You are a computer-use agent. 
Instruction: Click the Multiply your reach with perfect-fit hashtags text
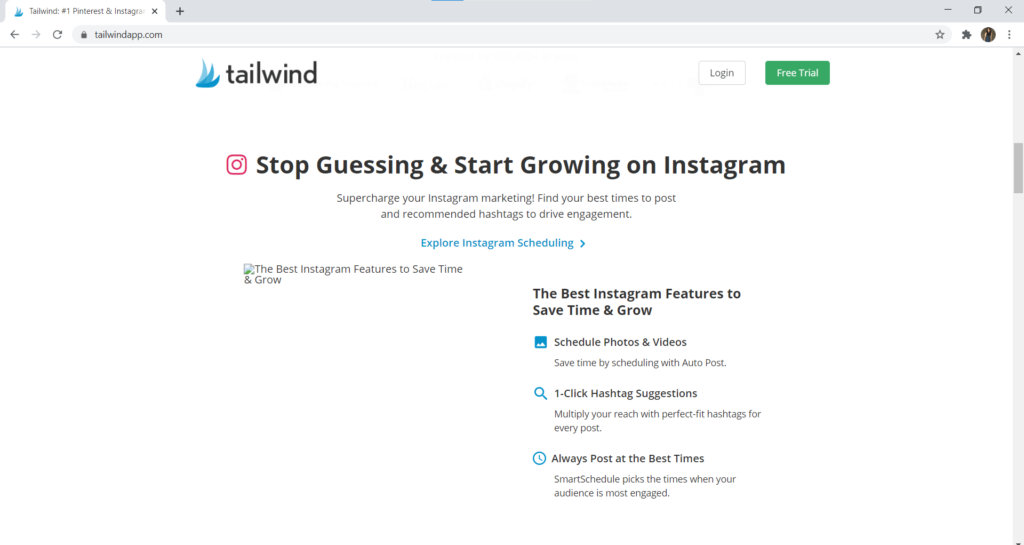pos(658,421)
